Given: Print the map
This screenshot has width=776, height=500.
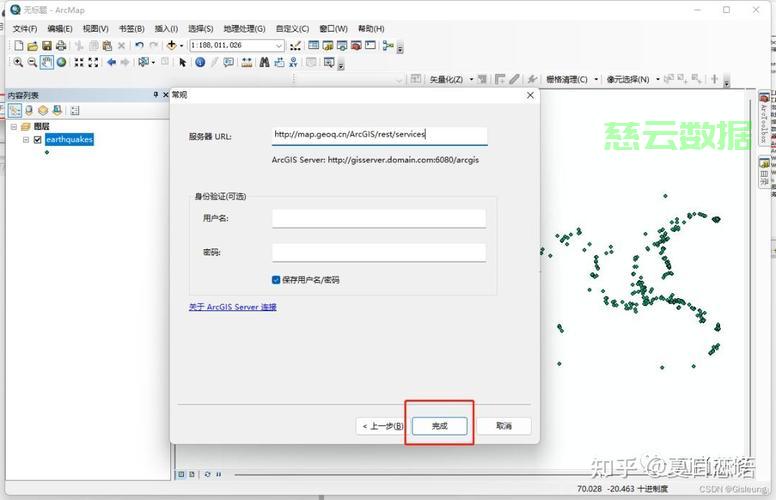Looking at the screenshot, I should point(61,46).
